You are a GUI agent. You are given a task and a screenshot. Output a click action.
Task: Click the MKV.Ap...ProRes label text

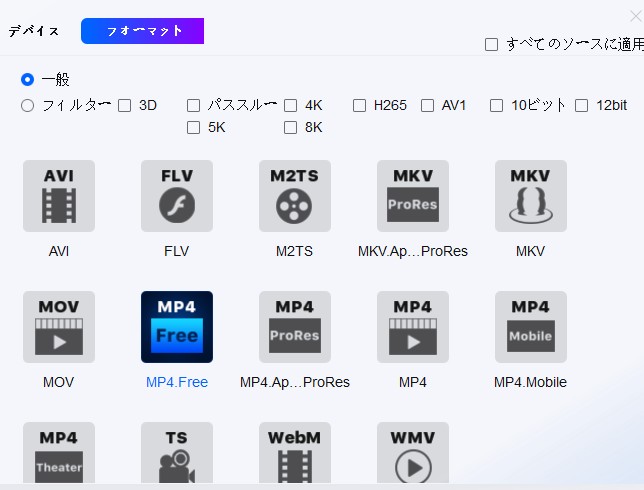click(413, 251)
